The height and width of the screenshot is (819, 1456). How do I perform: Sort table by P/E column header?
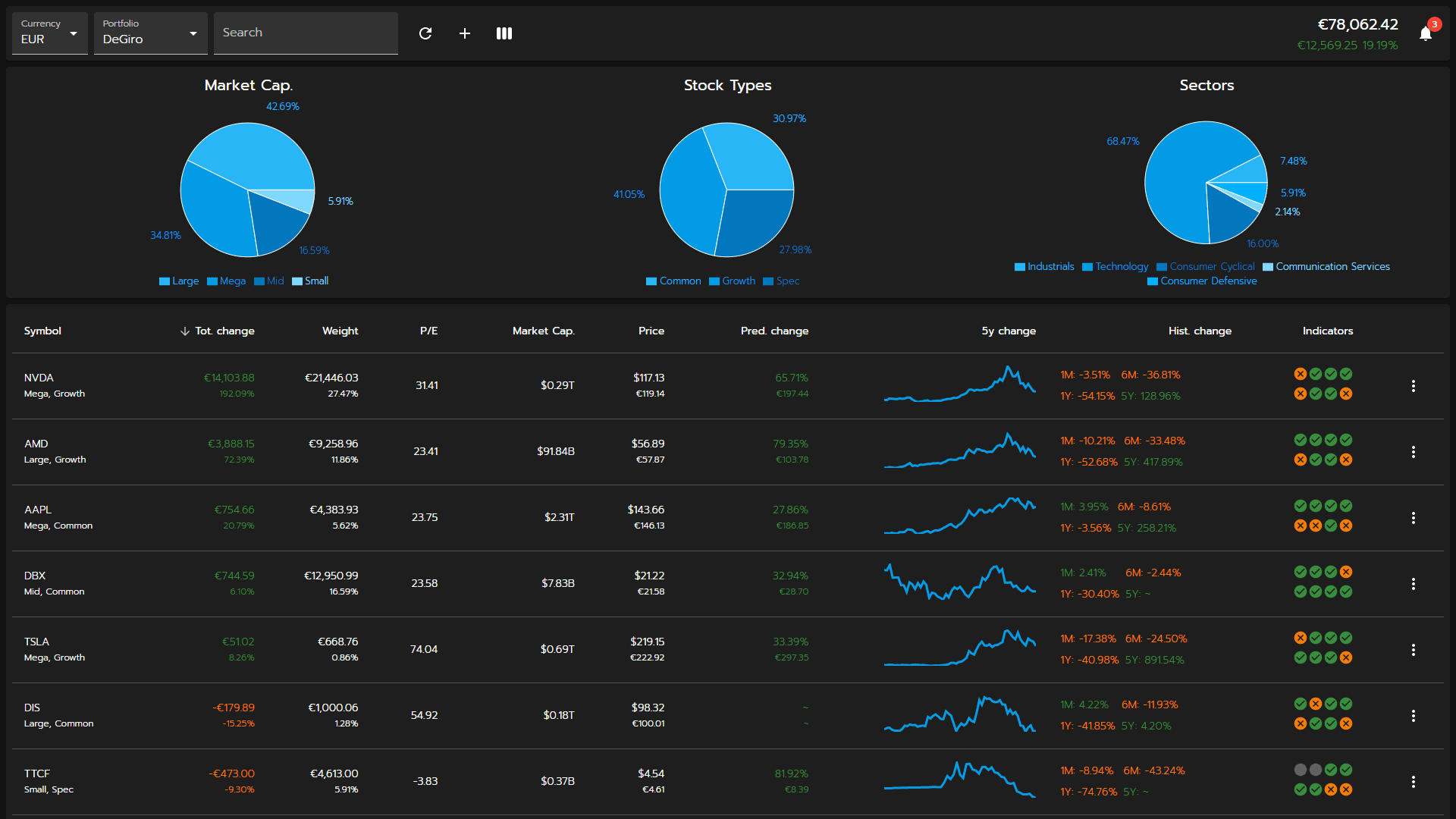(x=428, y=331)
